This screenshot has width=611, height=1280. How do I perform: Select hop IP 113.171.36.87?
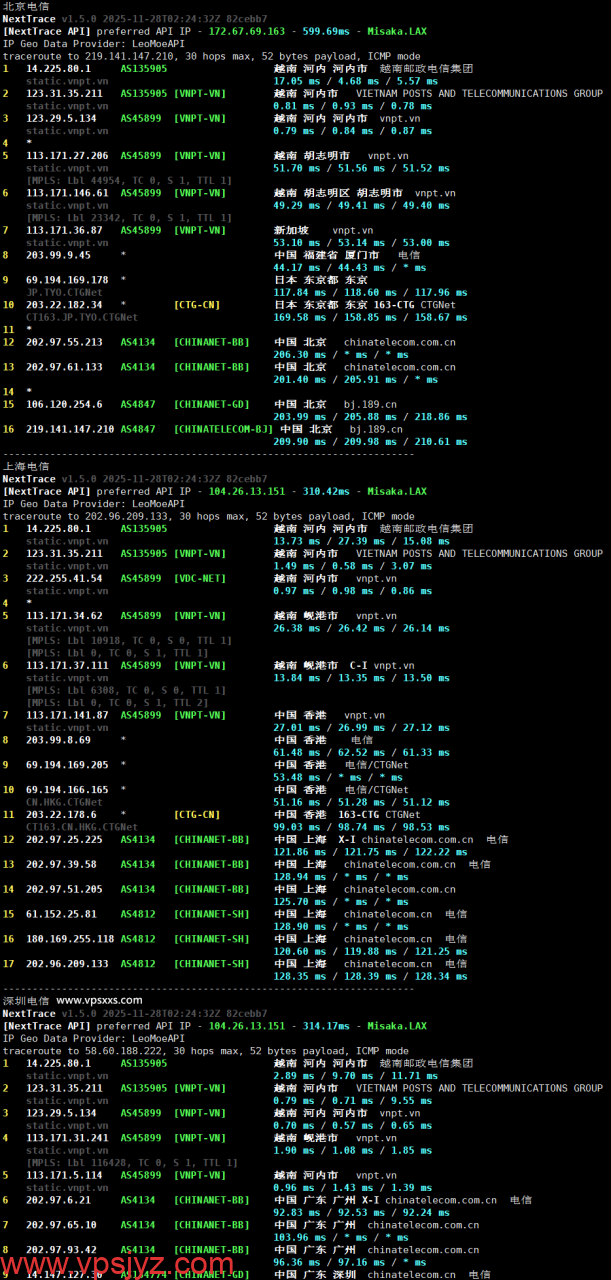[x=64, y=230]
